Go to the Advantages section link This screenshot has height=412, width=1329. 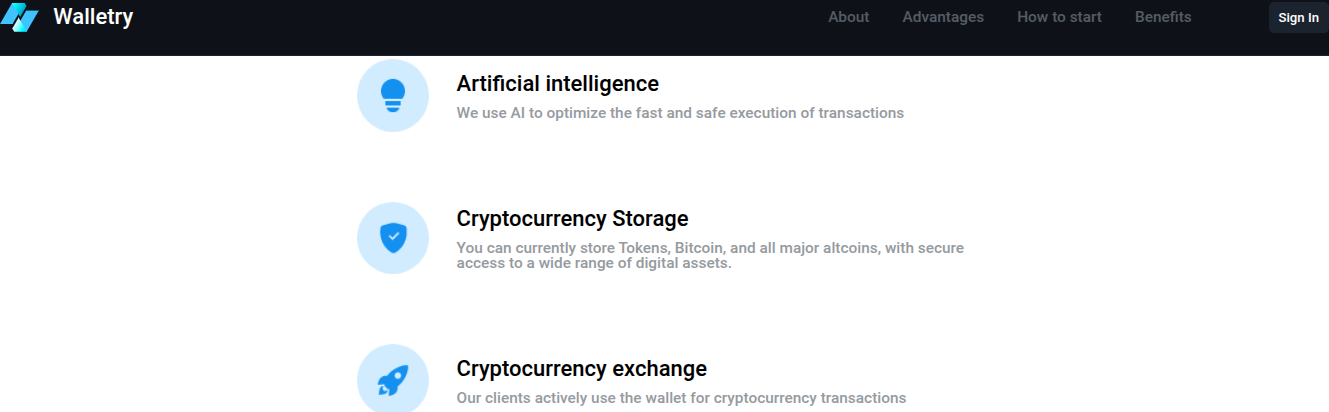click(943, 17)
